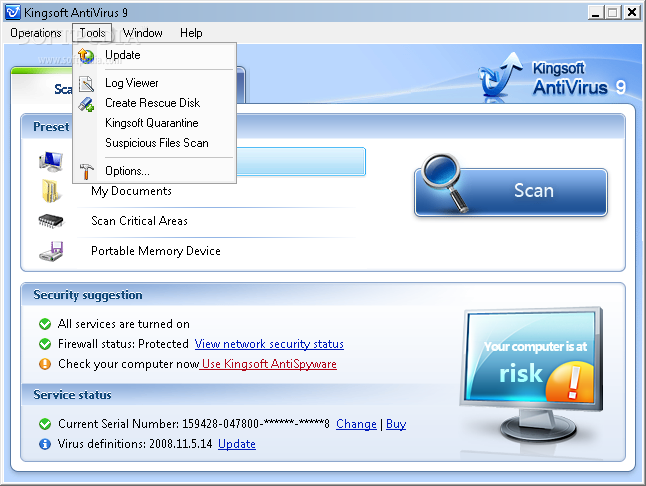646x486 pixels.
Task: Open the Window menu
Action: (143, 33)
